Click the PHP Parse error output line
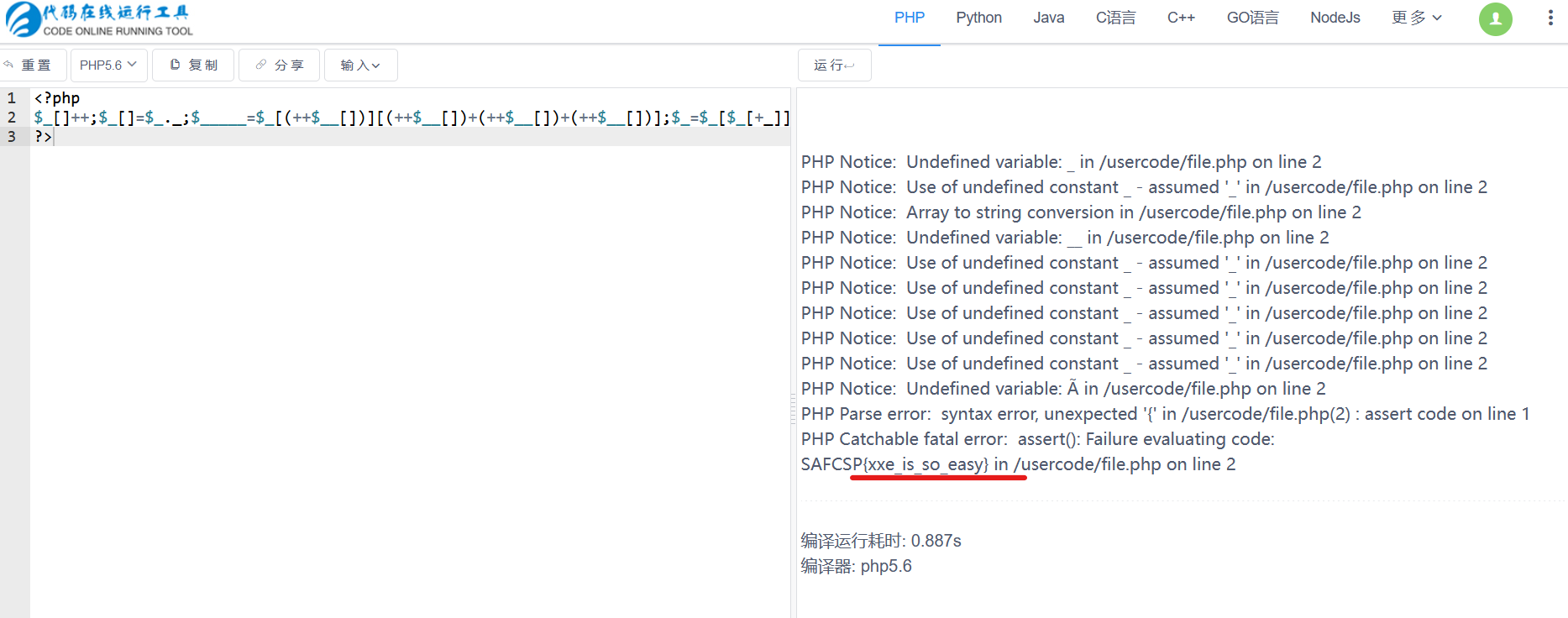Viewport: 1568px width, 618px height. (x=1165, y=414)
